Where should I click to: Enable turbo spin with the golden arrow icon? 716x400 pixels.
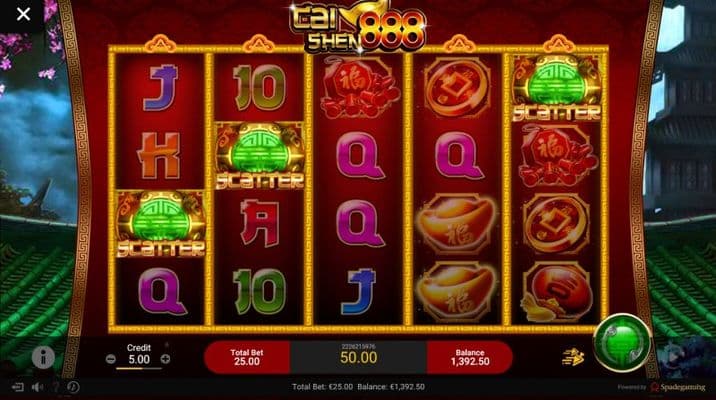pos(573,357)
